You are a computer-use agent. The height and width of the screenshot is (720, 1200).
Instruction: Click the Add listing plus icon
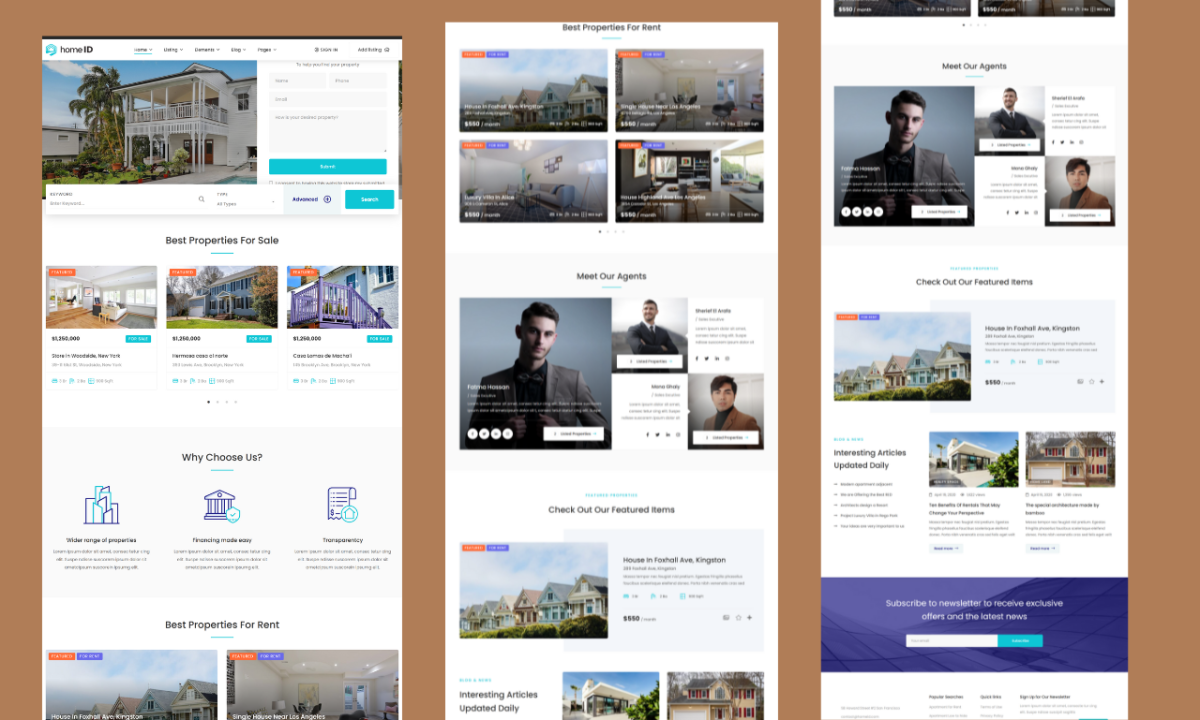pos(386,50)
